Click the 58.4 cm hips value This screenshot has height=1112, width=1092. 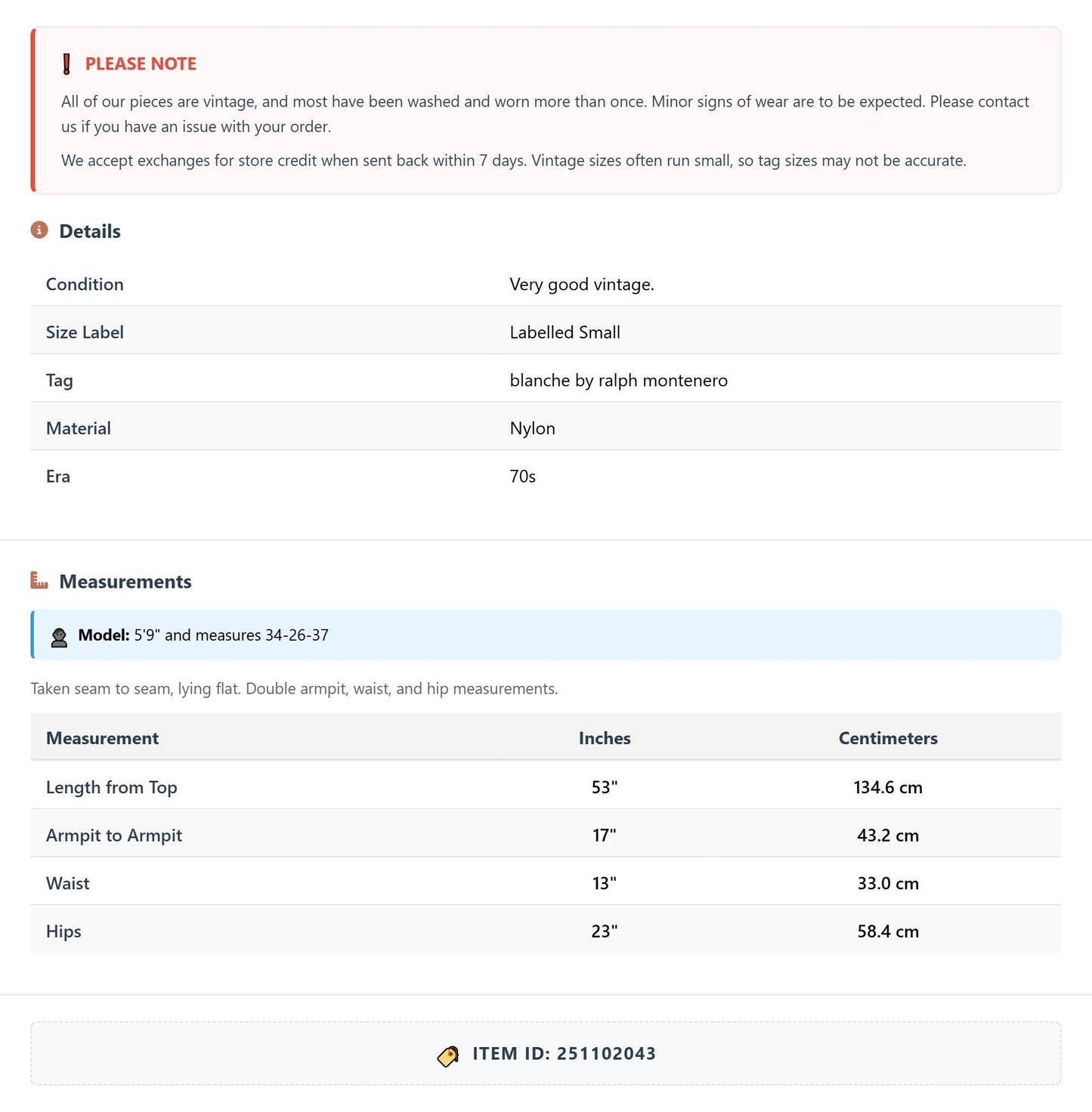coord(888,931)
